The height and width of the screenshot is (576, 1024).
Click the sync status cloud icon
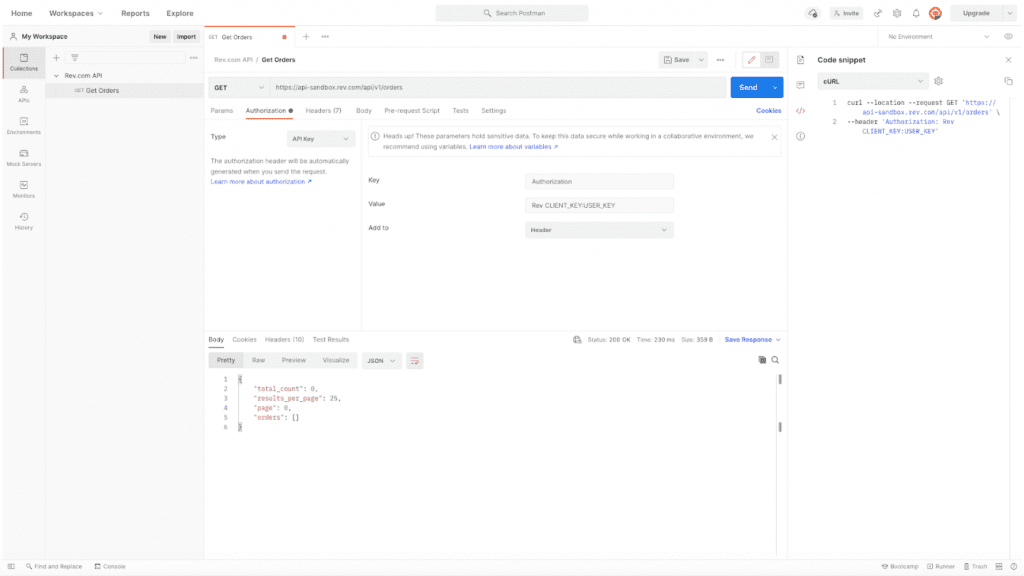[813, 13]
